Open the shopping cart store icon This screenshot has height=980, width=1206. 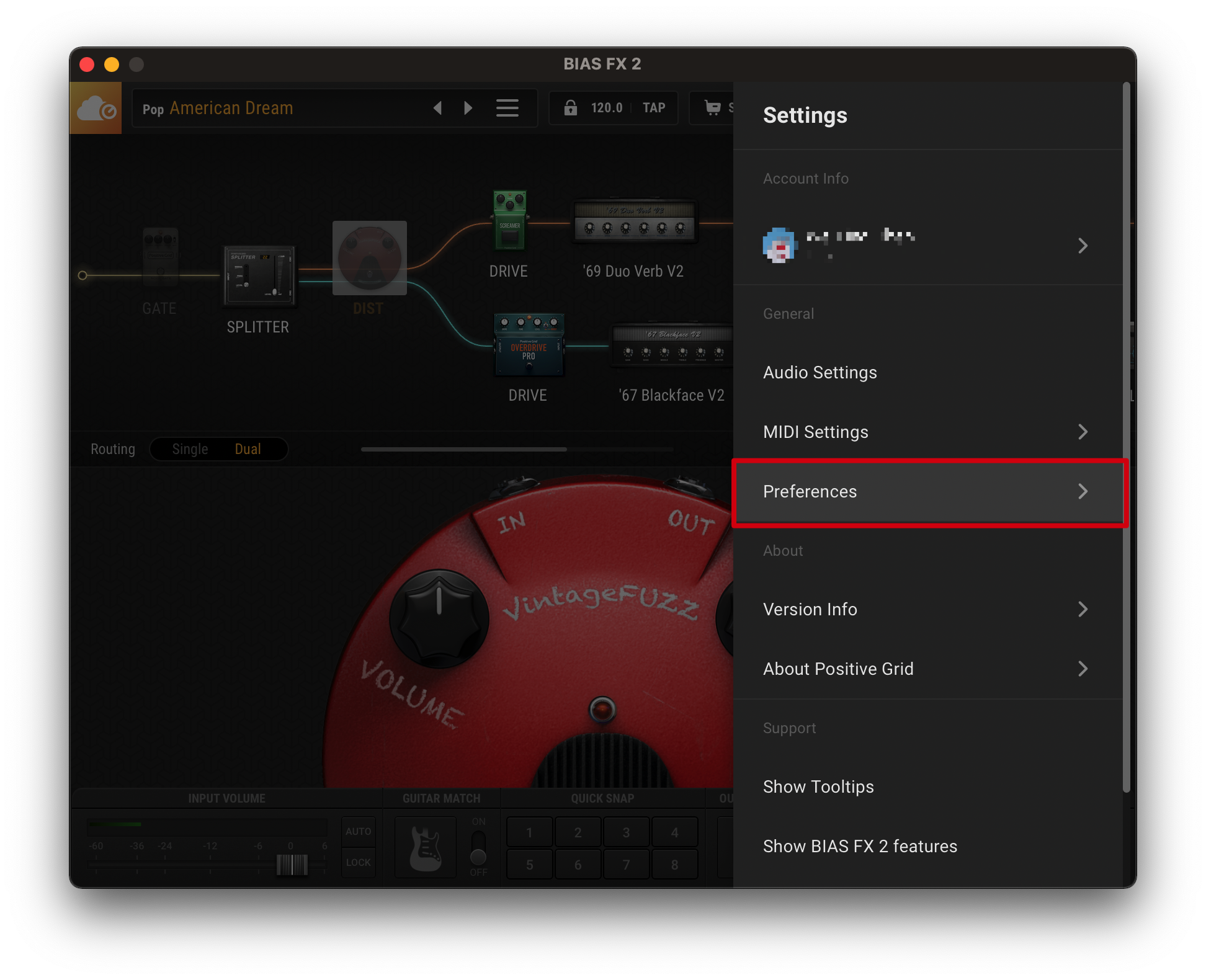pos(713,108)
